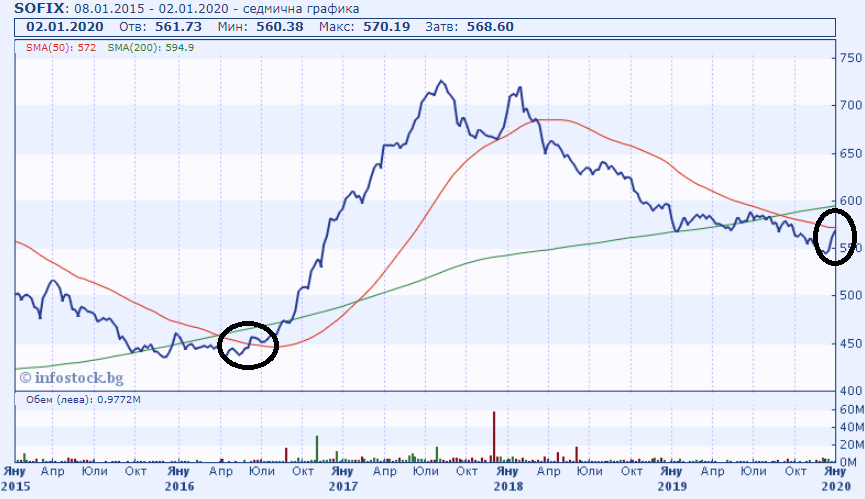Click the 400 price axis label
The height and width of the screenshot is (499, 865).
pyautogui.click(x=850, y=390)
